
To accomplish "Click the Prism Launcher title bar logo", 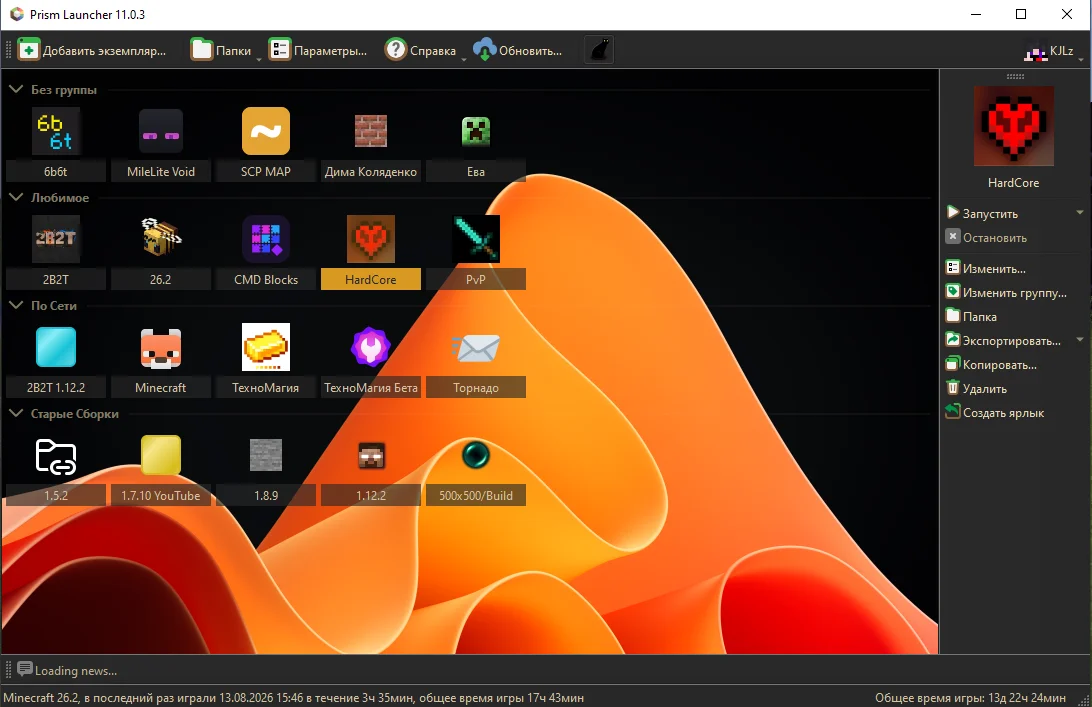I will (x=16, y=14).
